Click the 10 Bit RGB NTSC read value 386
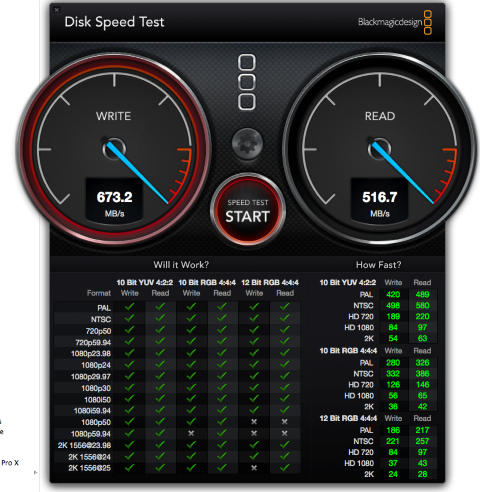480x492 pixels. point(422,374)
